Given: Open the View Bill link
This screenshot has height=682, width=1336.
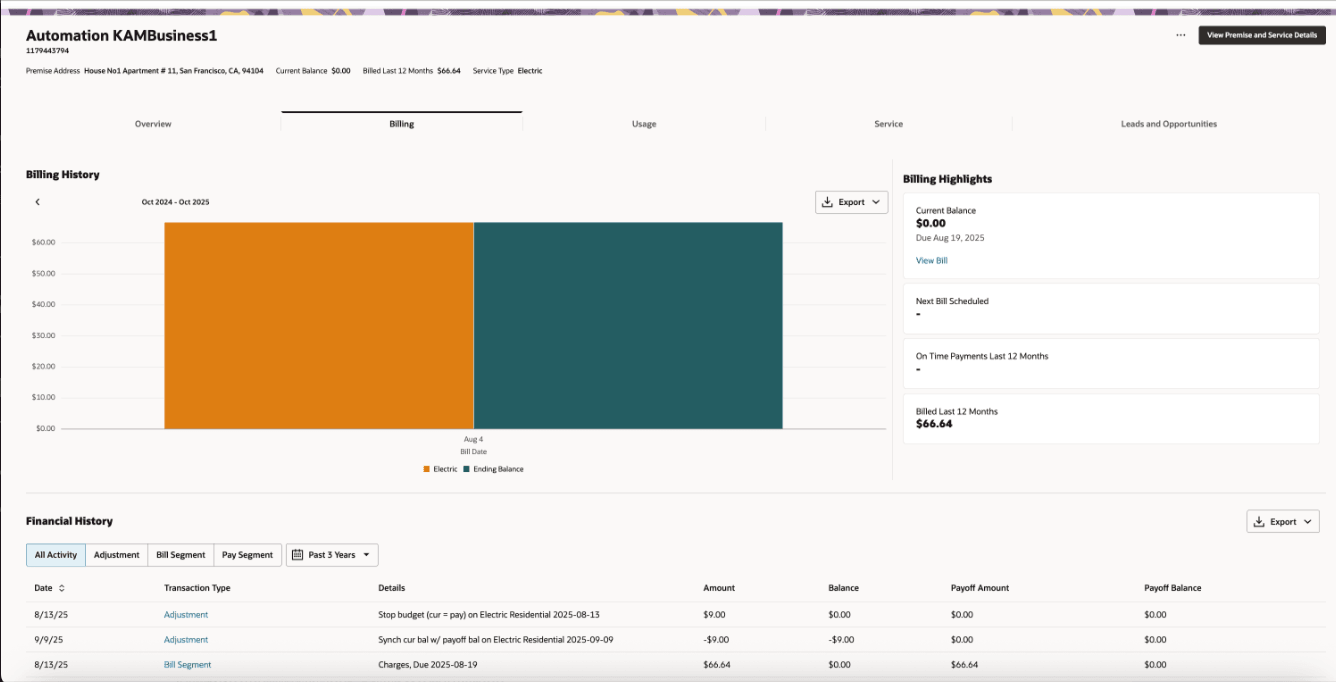Looking at the screenshot, I should 931,260.
